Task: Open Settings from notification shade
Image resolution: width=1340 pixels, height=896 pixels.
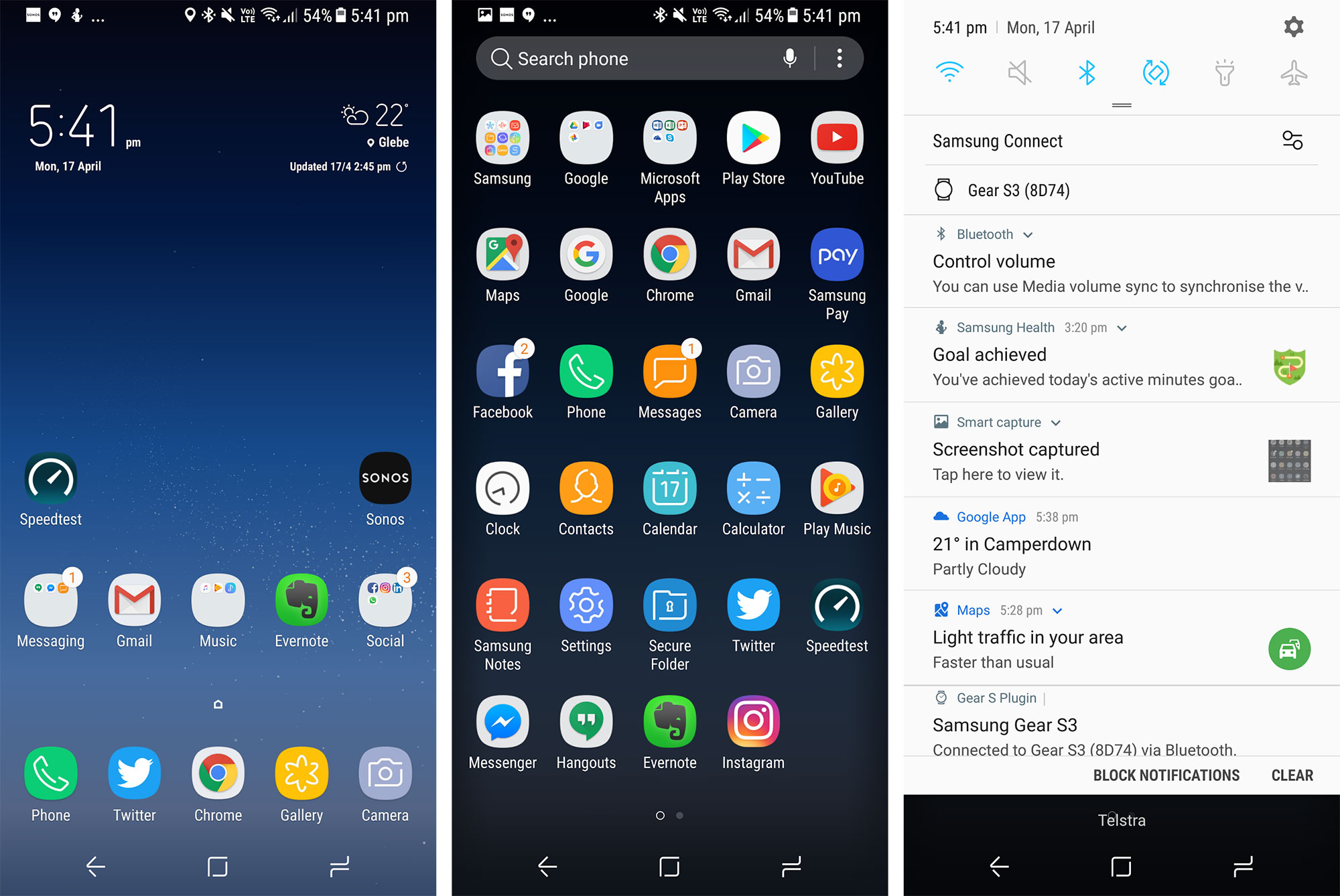Action: [1293, 27]
